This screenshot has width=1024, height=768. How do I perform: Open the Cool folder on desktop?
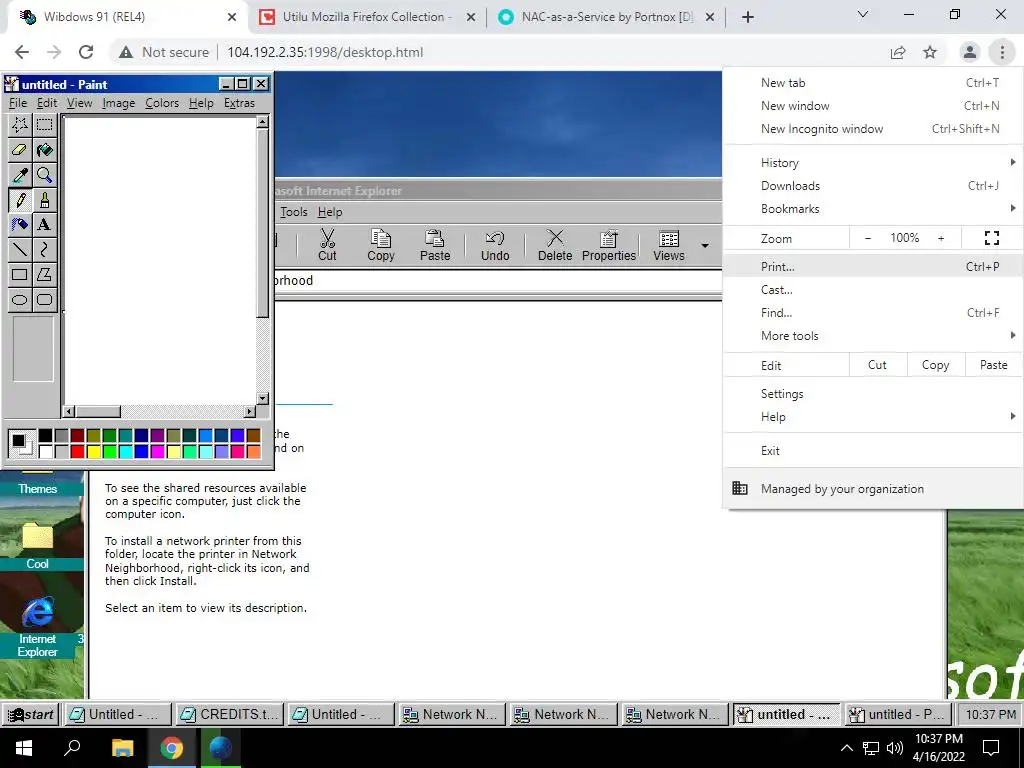[x=37, y=547]
